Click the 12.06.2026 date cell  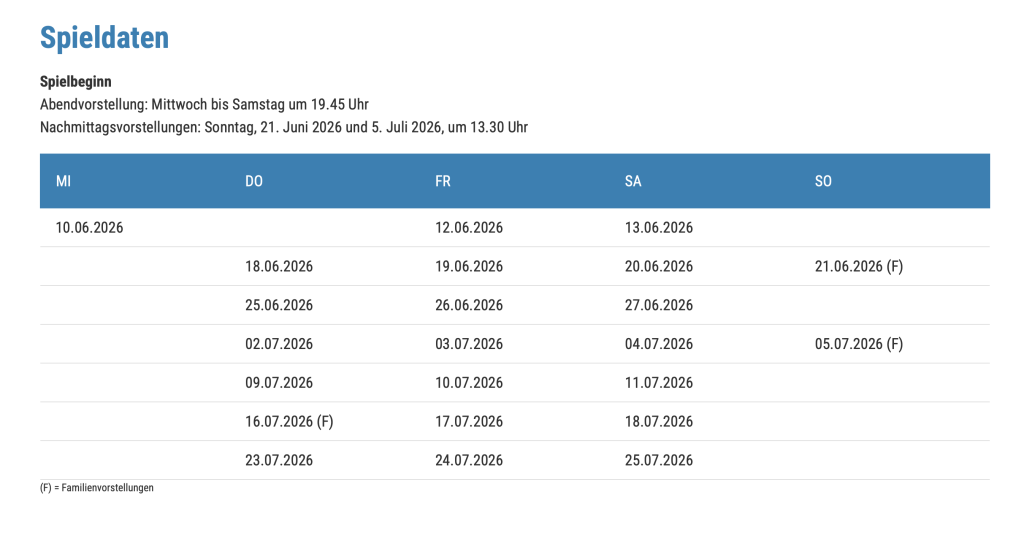[x=469, y=227]
